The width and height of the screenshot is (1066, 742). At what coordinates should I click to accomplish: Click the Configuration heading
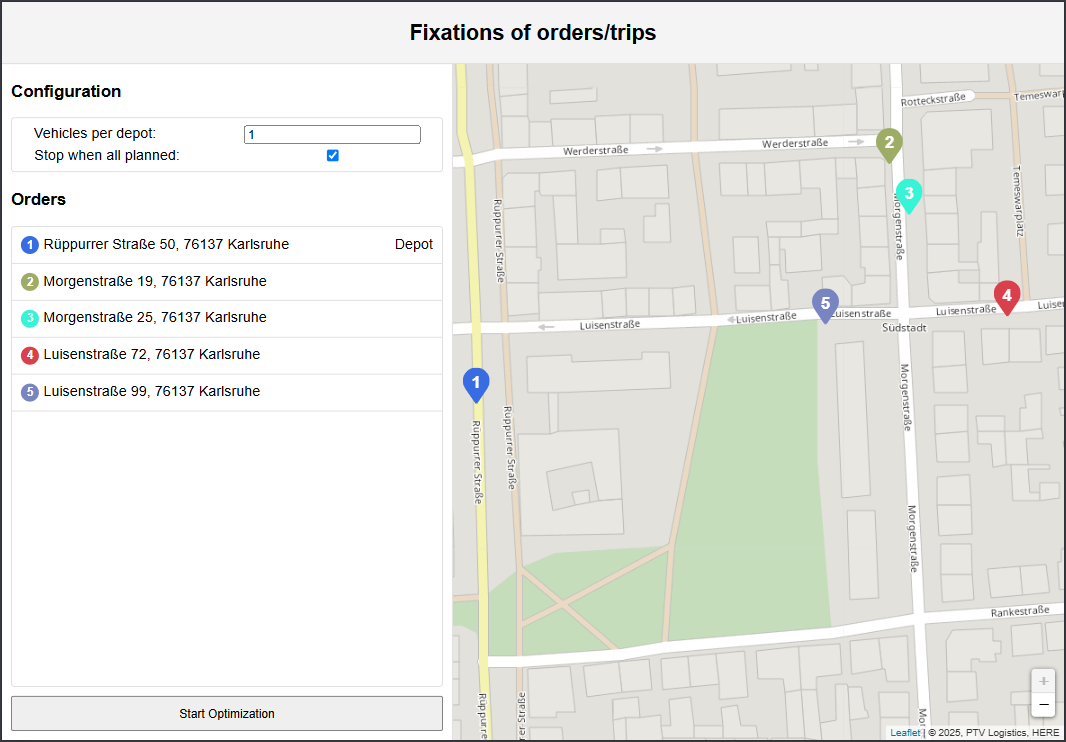(x=66, y=91)
